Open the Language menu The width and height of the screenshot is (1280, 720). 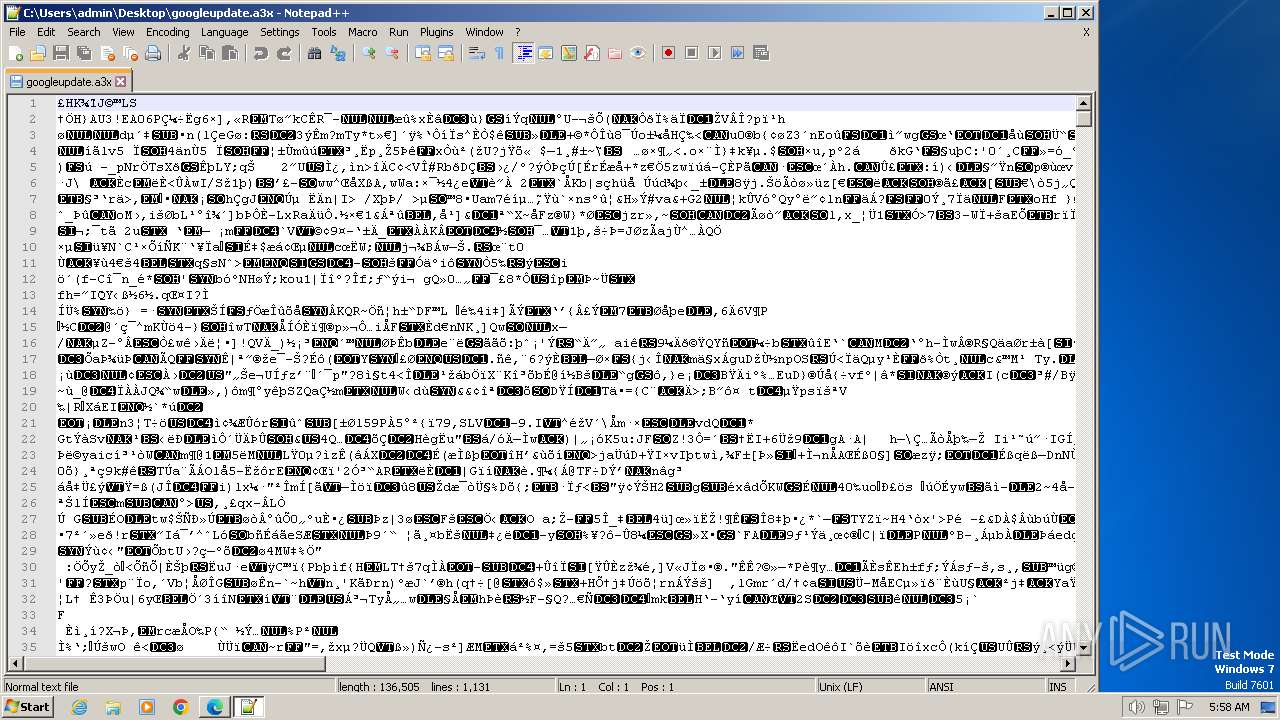pos(224,32)
